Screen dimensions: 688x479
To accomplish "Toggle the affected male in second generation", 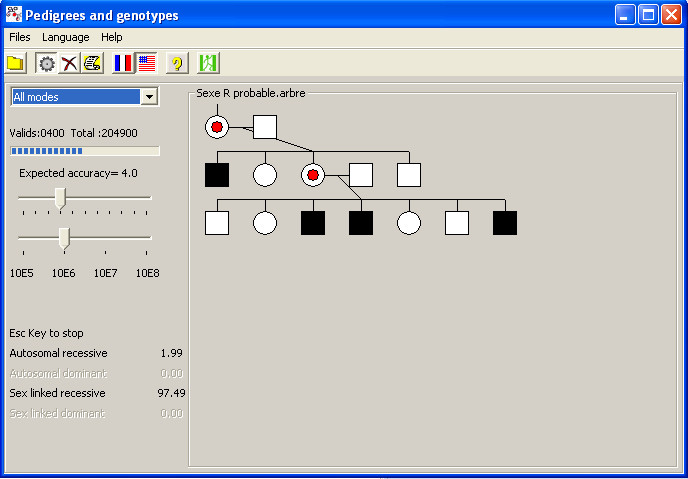I will (217, 175).
